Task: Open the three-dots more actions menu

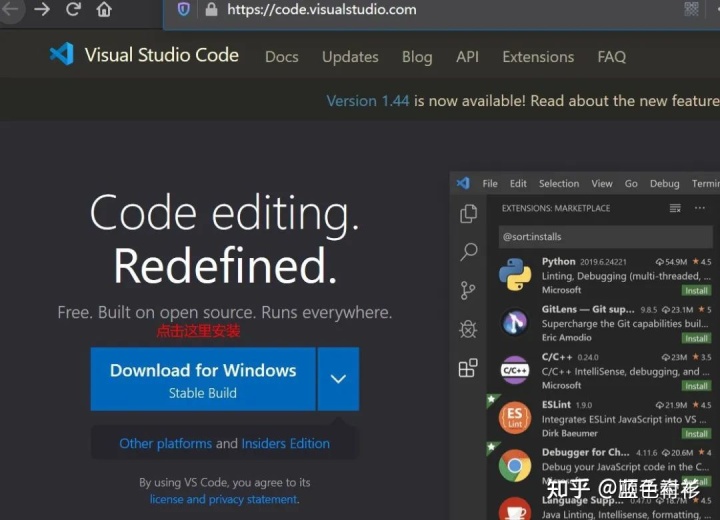Action: click(700, 208)
